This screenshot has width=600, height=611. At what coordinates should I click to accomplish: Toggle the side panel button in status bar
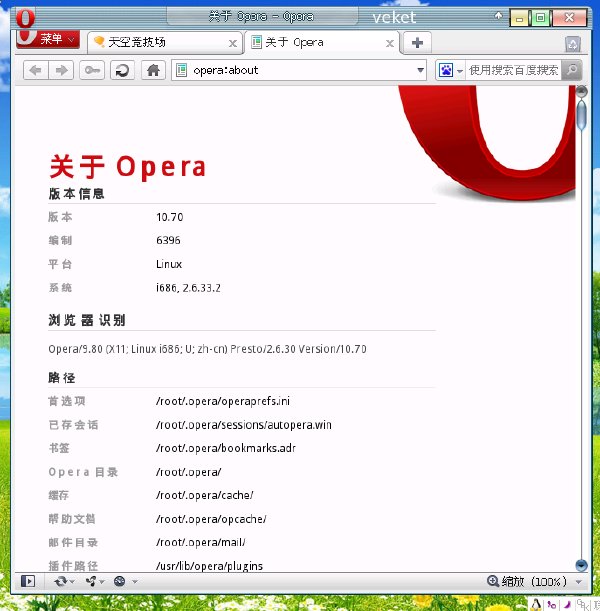point(28,581)
